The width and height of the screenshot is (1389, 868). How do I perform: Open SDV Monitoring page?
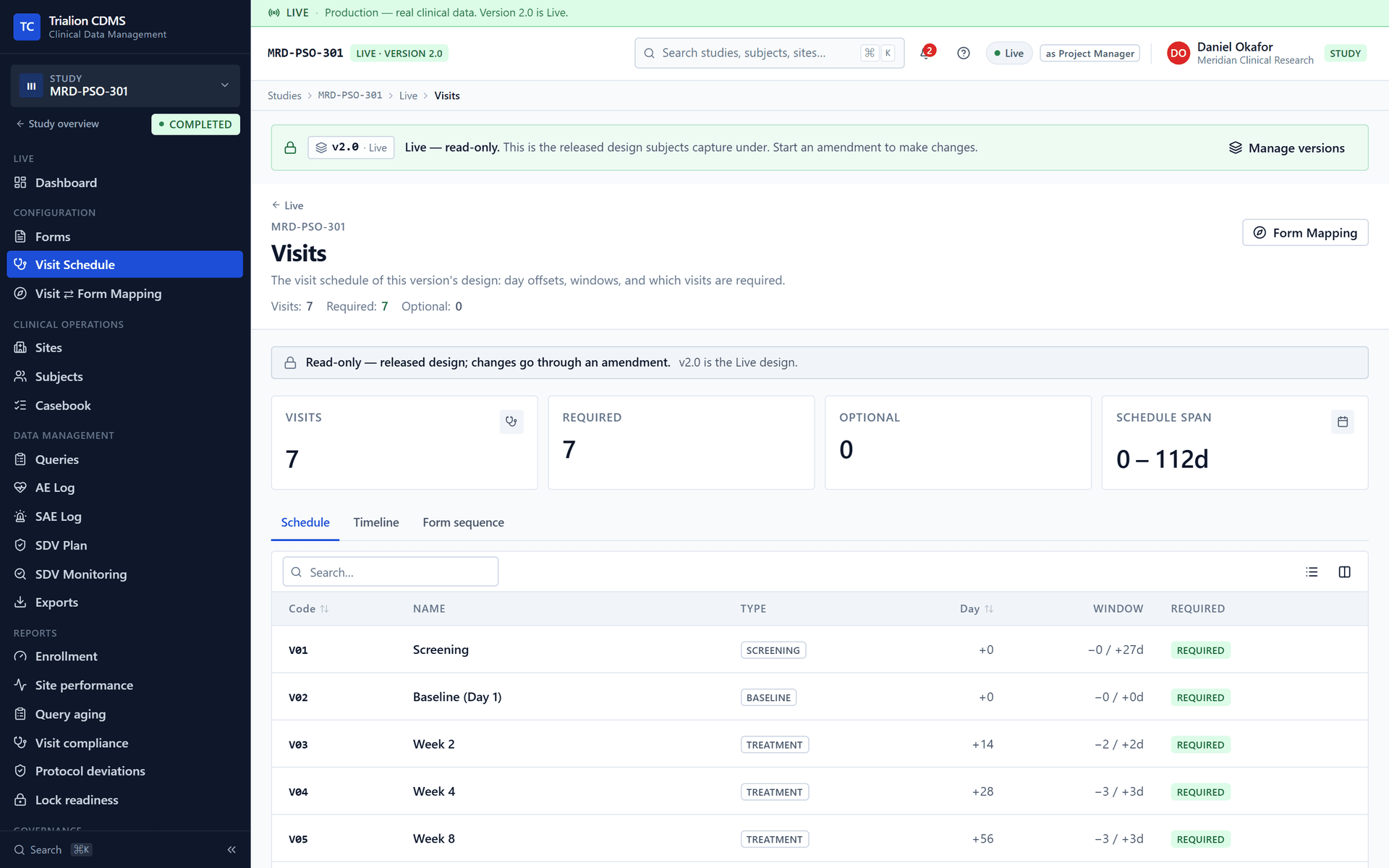coord(124,574)
